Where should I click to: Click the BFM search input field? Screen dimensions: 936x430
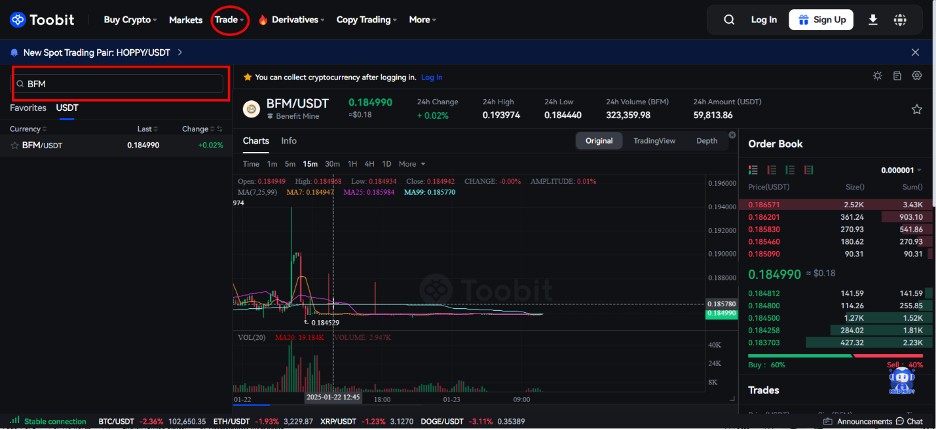[x=119, y=84]
